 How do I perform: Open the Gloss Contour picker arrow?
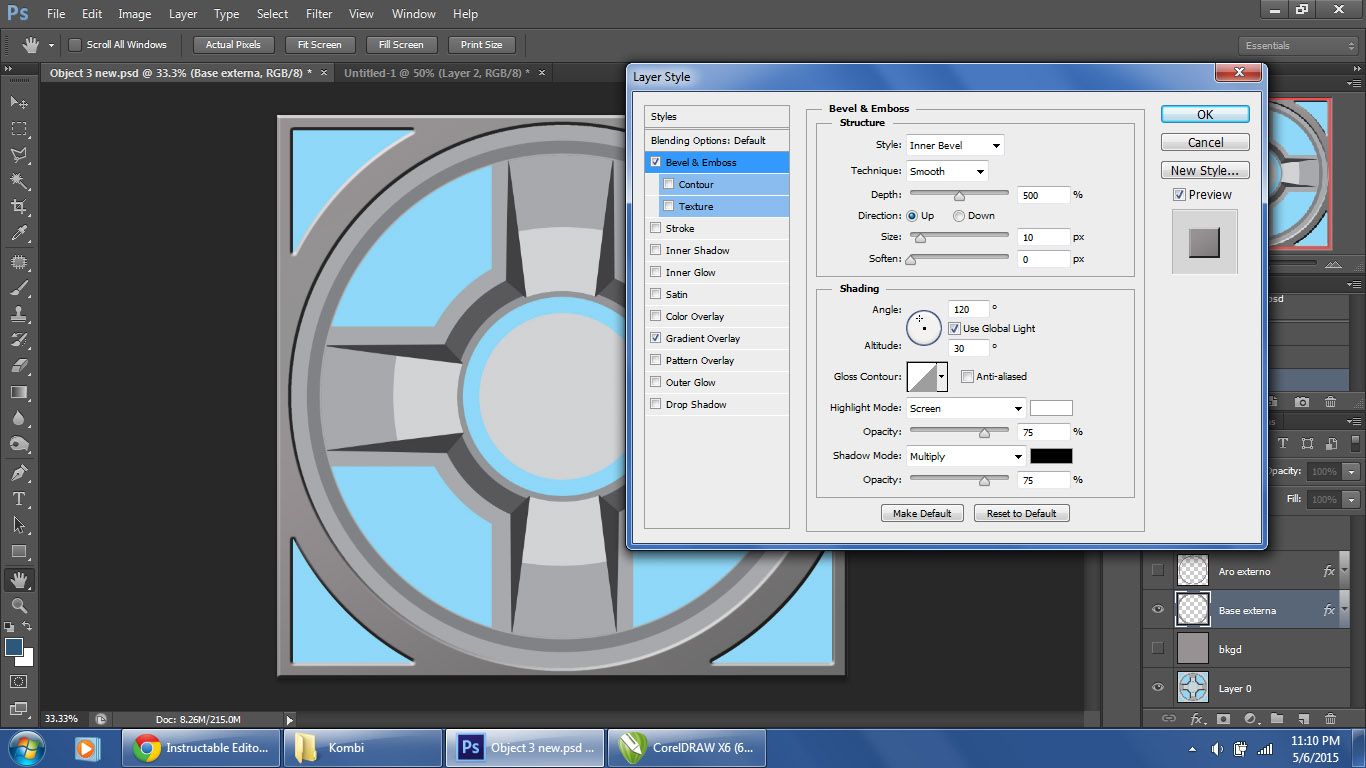point(942,377)
